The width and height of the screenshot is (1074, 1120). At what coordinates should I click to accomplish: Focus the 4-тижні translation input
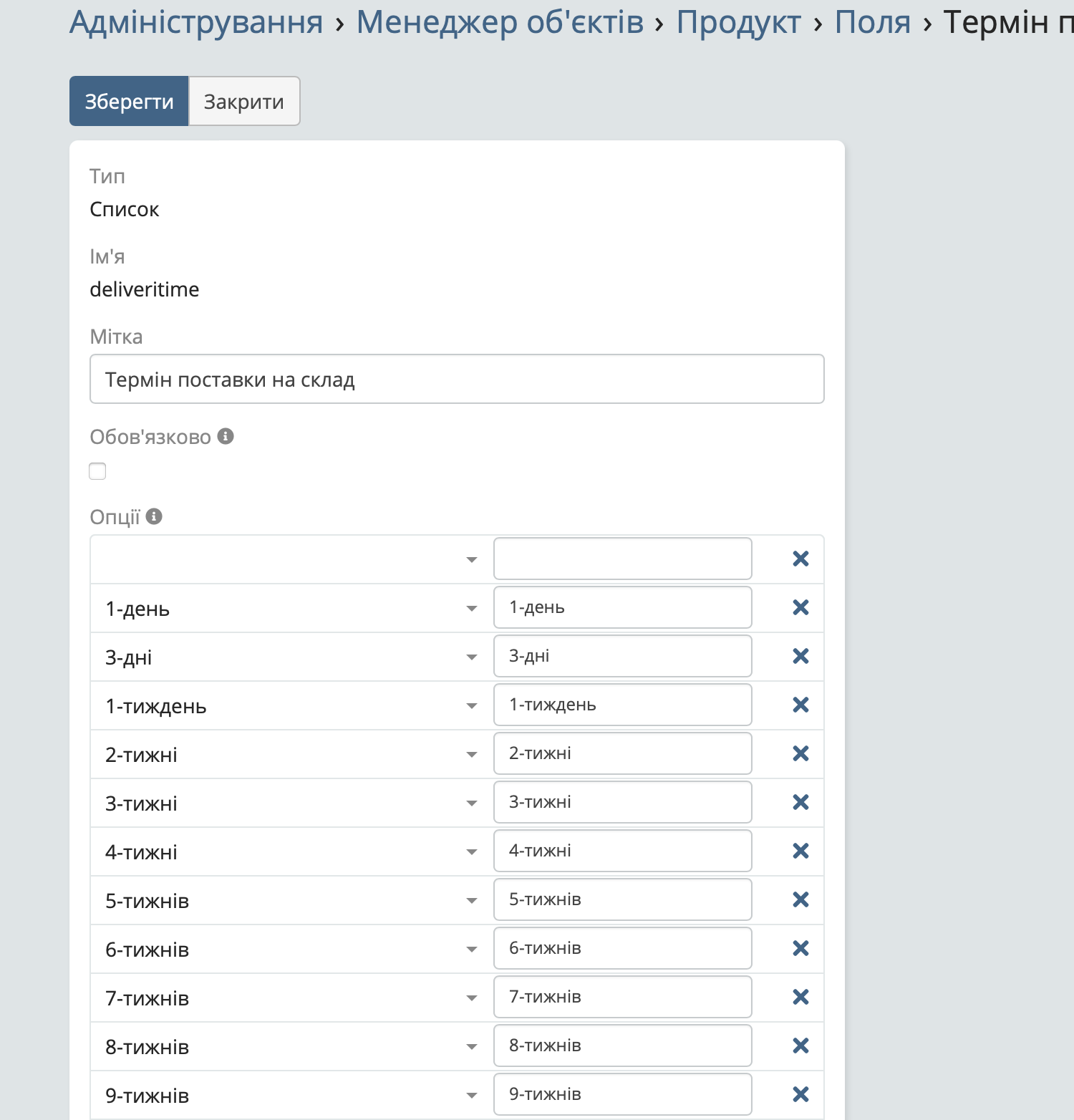pos(622,851)
